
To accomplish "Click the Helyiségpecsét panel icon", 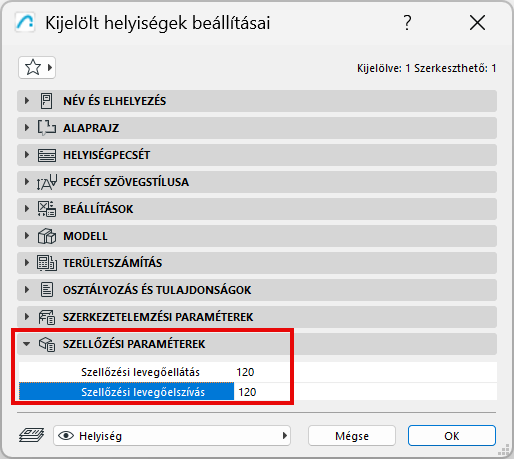I will tap(46, 155).
